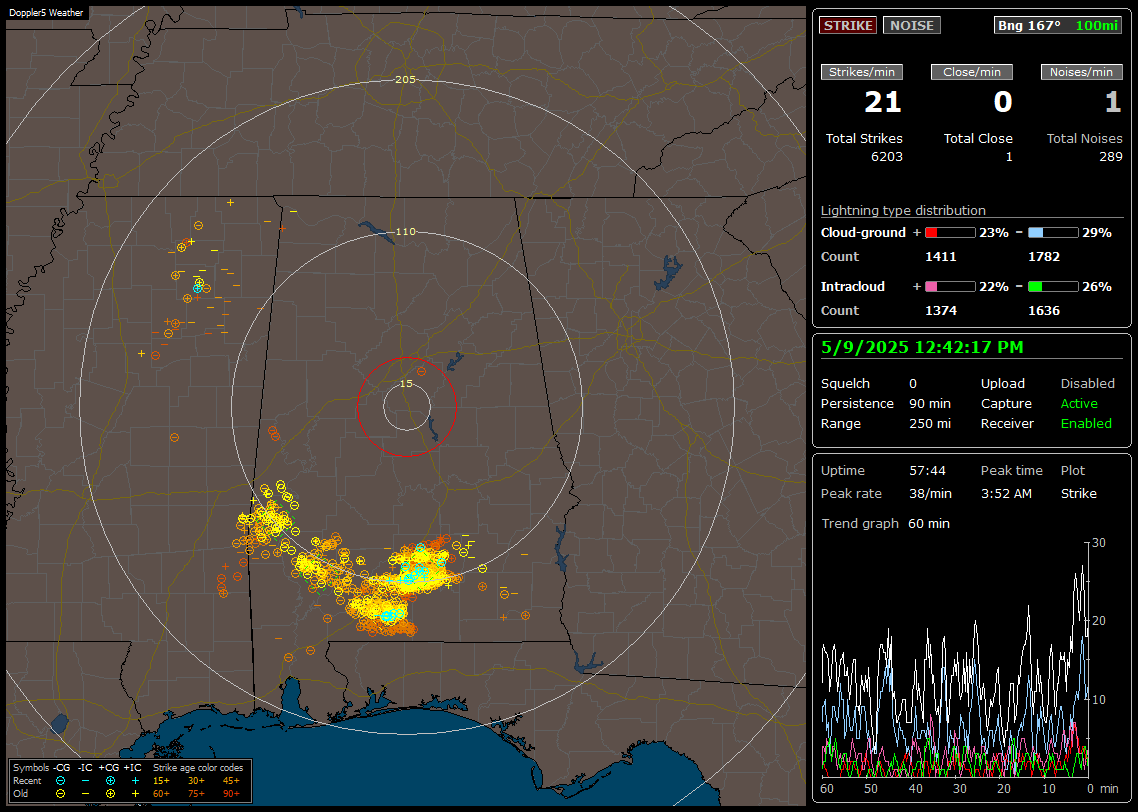Click the Upload status Disabled

[x=1087, y=384]
